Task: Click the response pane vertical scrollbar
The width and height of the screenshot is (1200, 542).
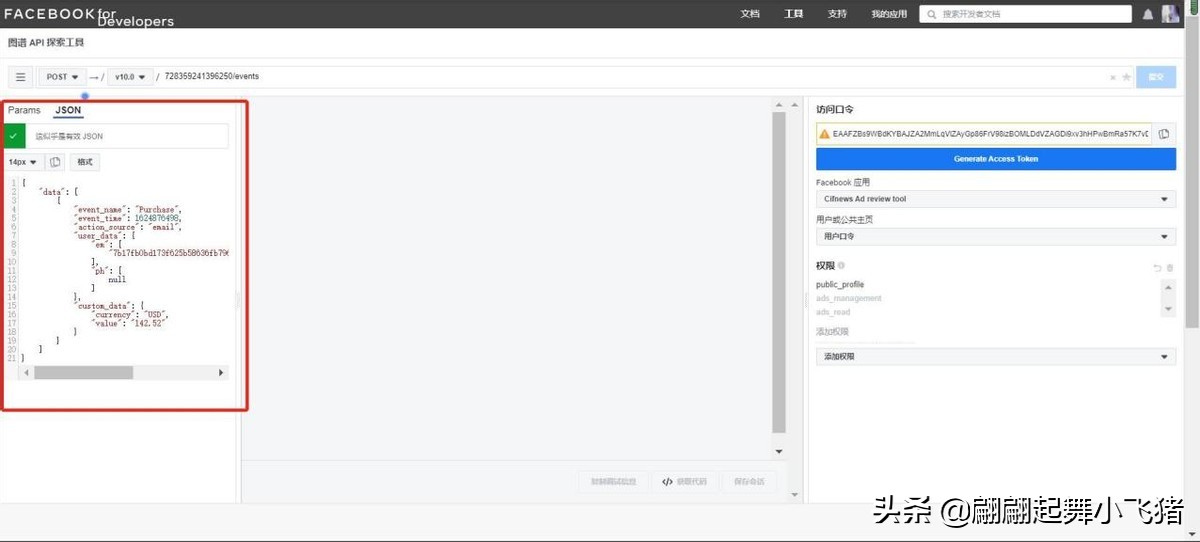Action: [x=779, y=272]
